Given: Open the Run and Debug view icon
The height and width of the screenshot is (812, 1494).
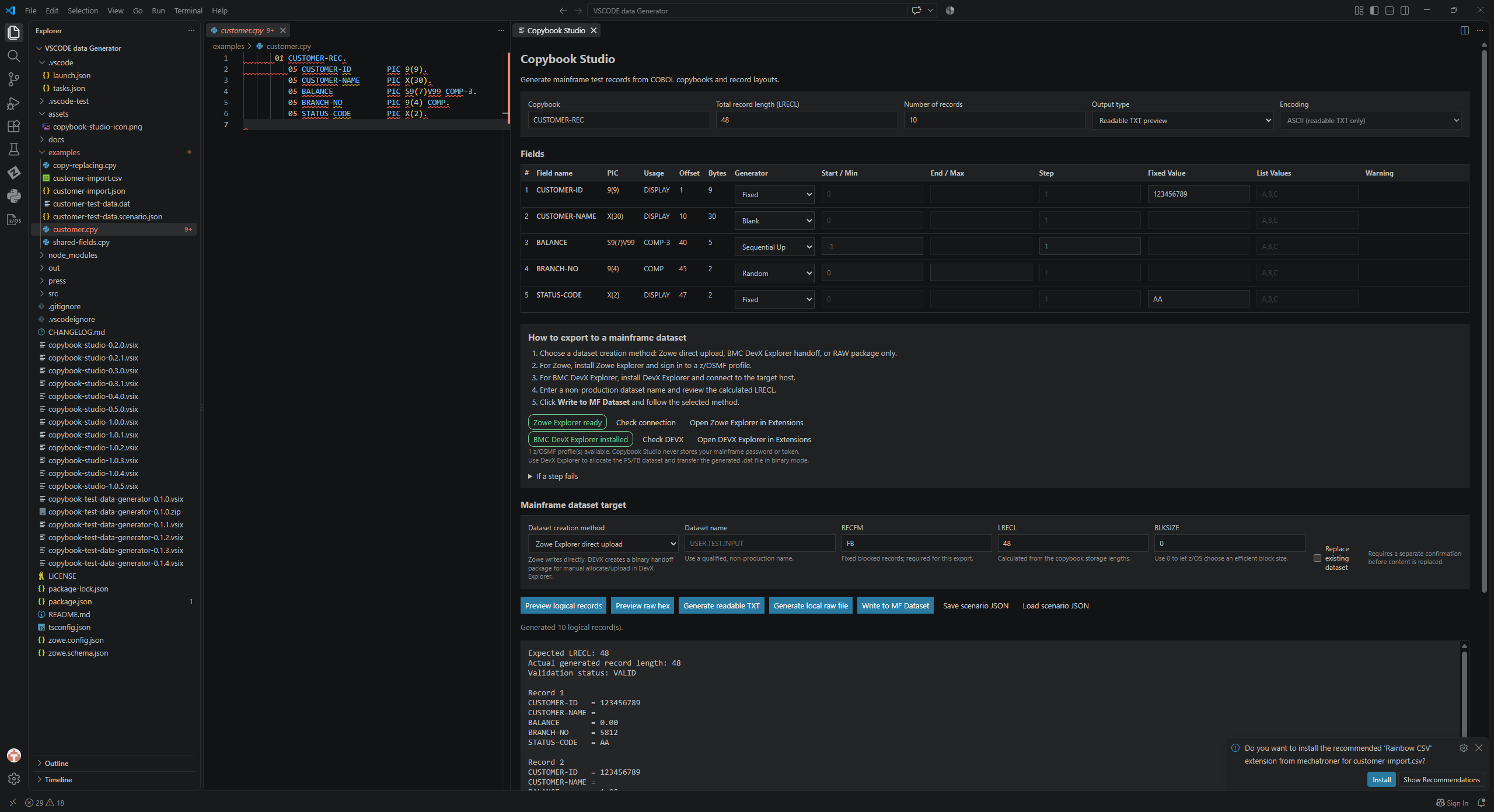Looking at the screenshot, I should (13, 103).
